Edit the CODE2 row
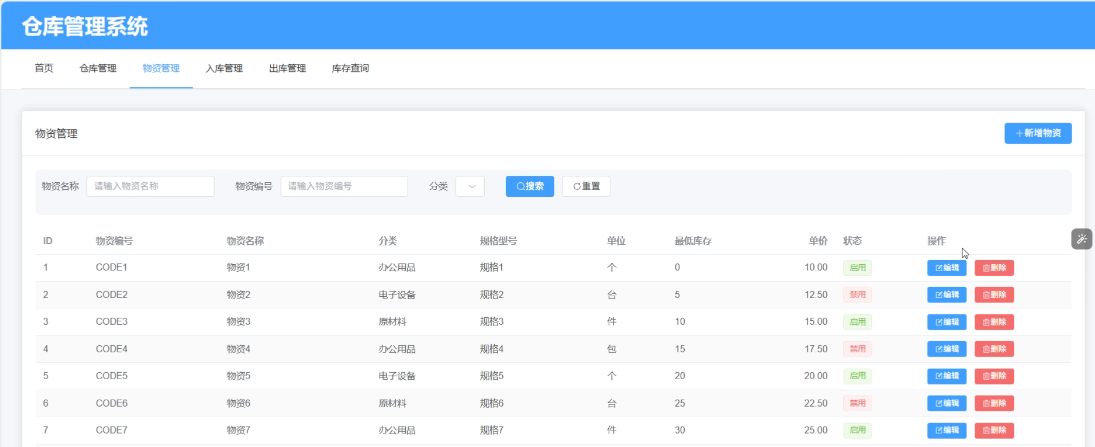 point(947,295)
